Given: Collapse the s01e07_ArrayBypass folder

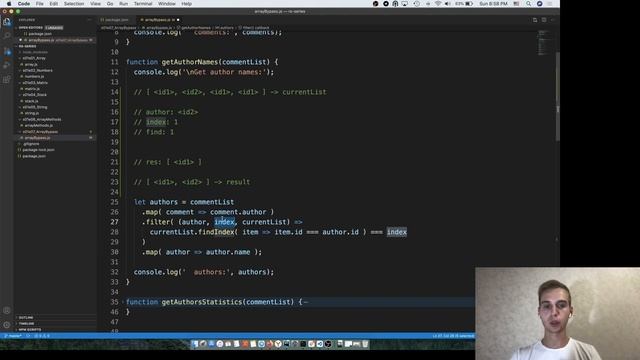Looking at the screenshot, I should [x=40, y=132].
